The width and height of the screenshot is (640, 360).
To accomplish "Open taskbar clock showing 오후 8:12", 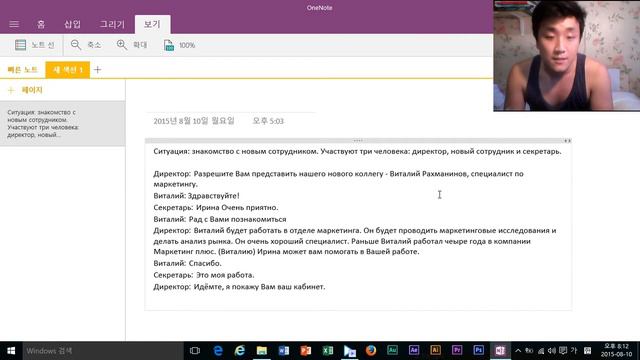I will coord(616,351).
